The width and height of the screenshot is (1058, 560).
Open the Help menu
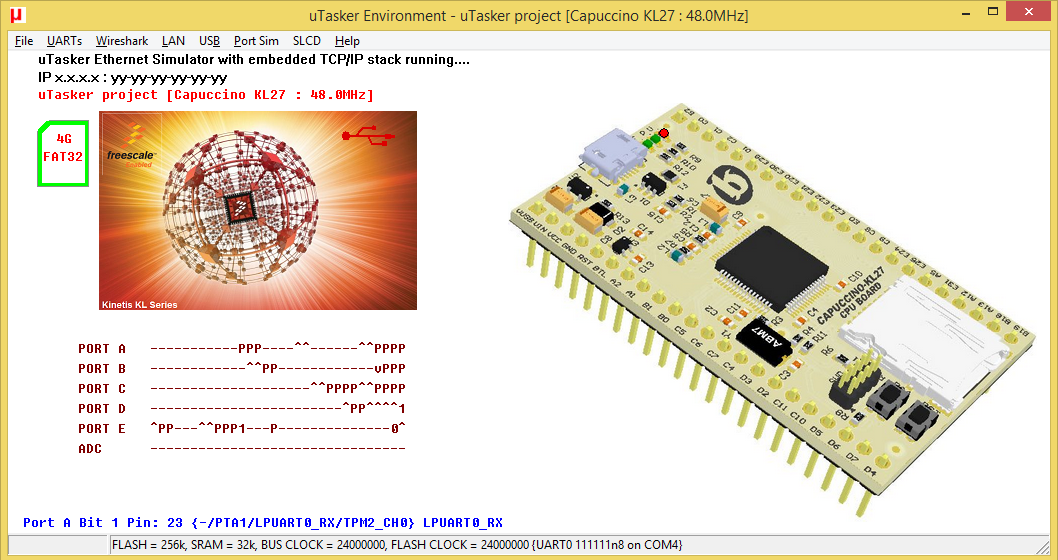(347, 41)
